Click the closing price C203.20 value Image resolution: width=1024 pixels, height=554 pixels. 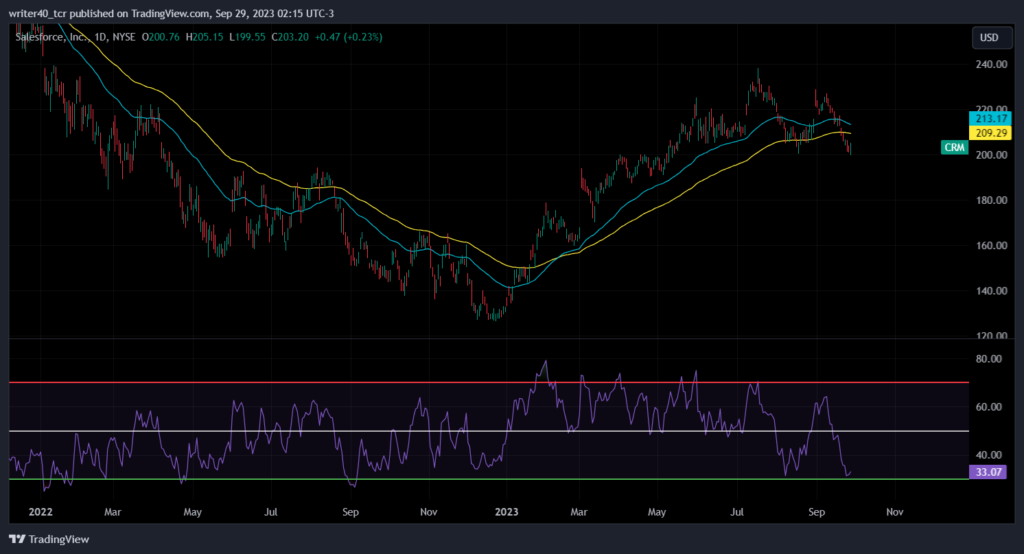pos(290,37)
